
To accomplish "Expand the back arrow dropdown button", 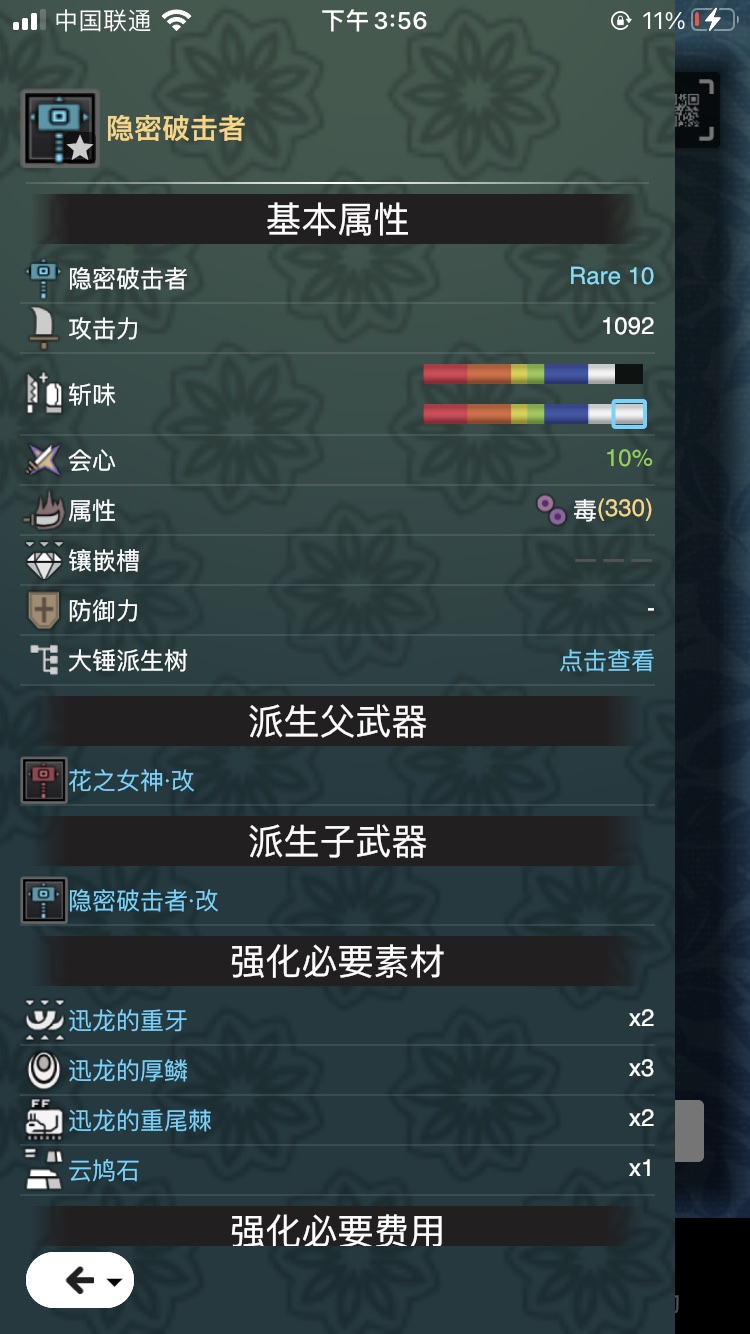I will click(x=80, y=1280).
